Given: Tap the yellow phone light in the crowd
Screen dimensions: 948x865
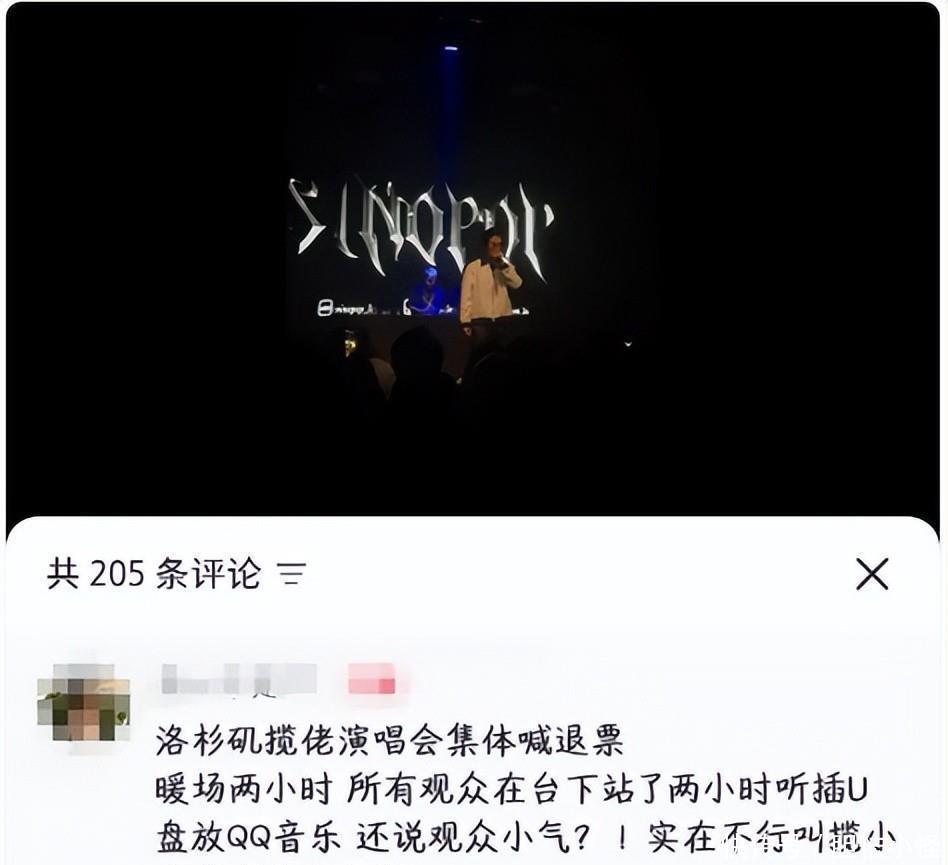Looking at the screenshot, I should click(350, 345).
